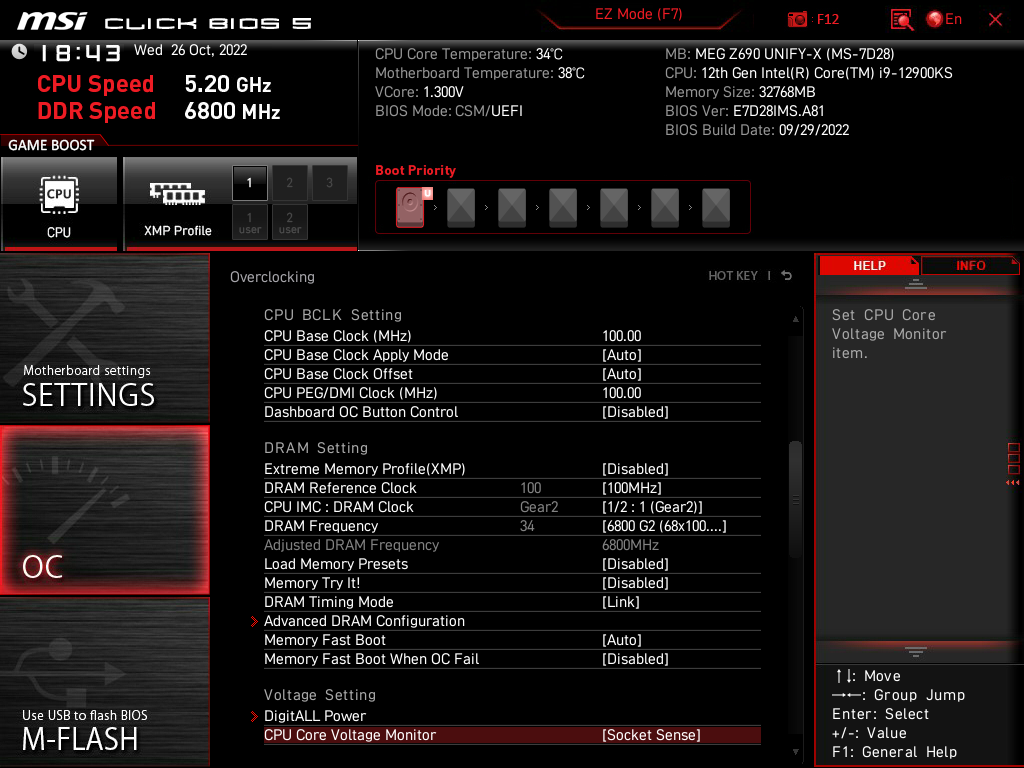The image size is (1024, 768).
Task: Open the M-FLASH BIOS flash section
Action: click(104, 681)
